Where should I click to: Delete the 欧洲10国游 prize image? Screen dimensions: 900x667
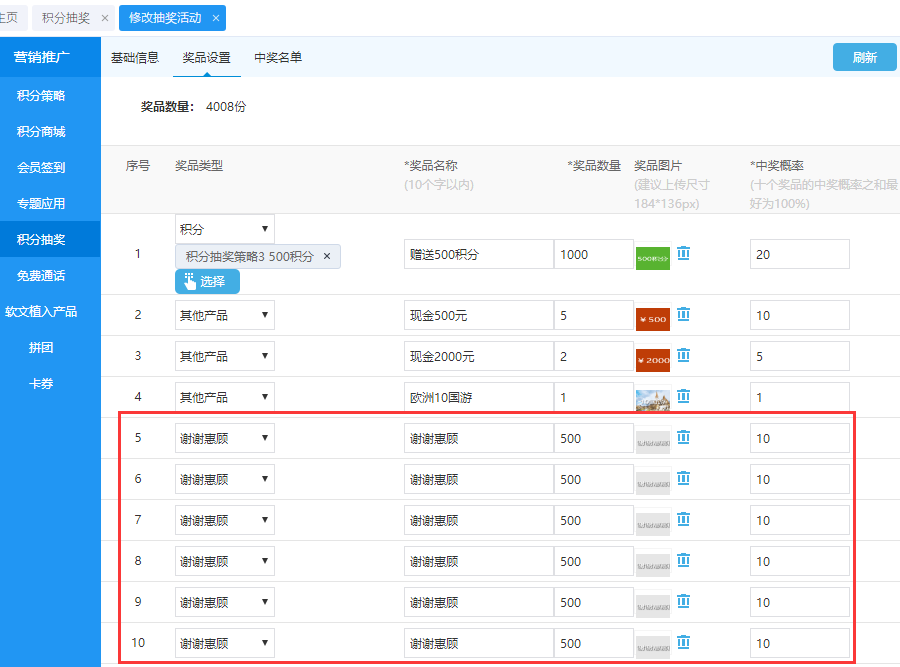pyautogui.click(x=684, y=397)
